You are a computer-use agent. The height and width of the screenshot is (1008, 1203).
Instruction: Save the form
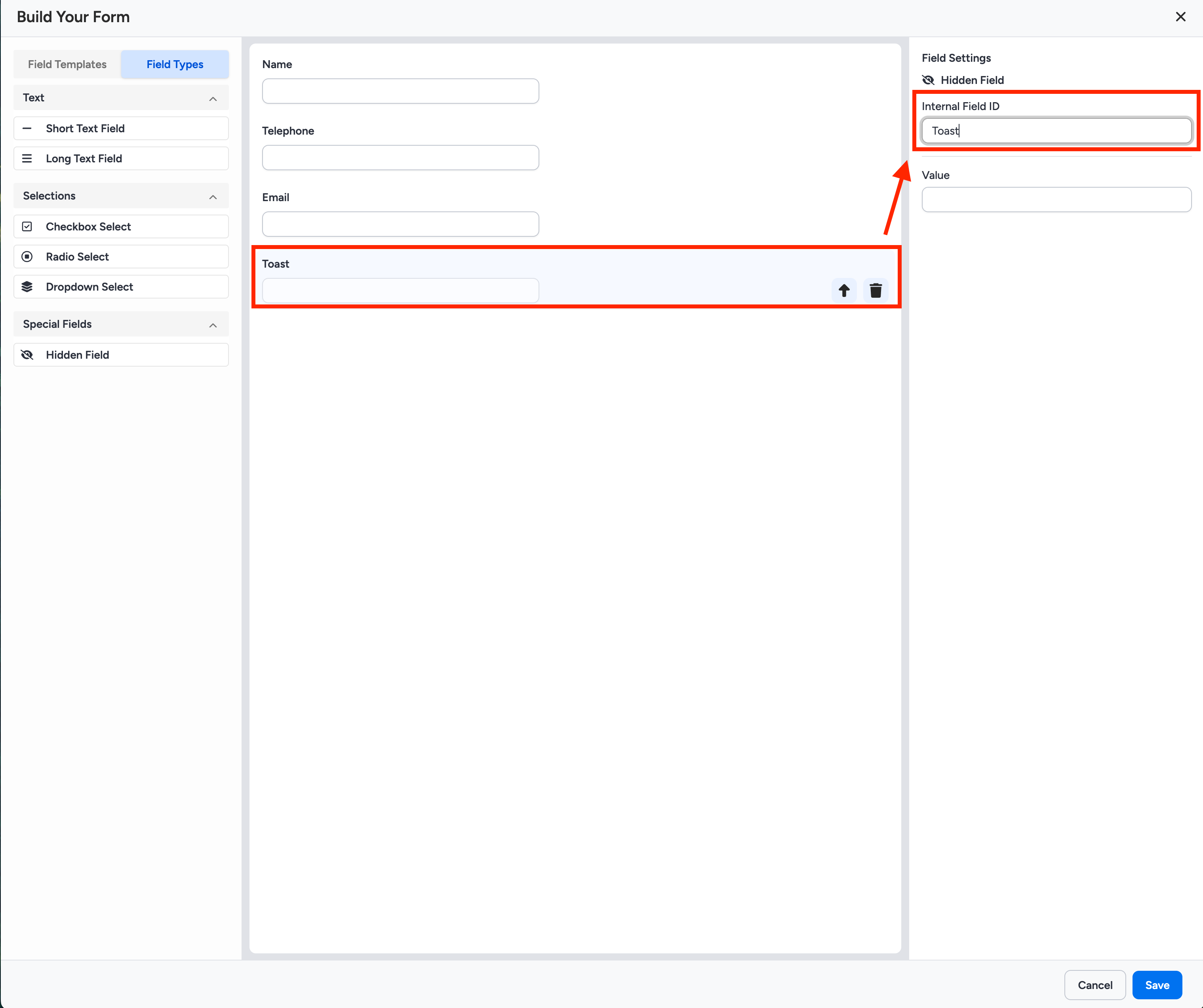(x=1157, y=985)
